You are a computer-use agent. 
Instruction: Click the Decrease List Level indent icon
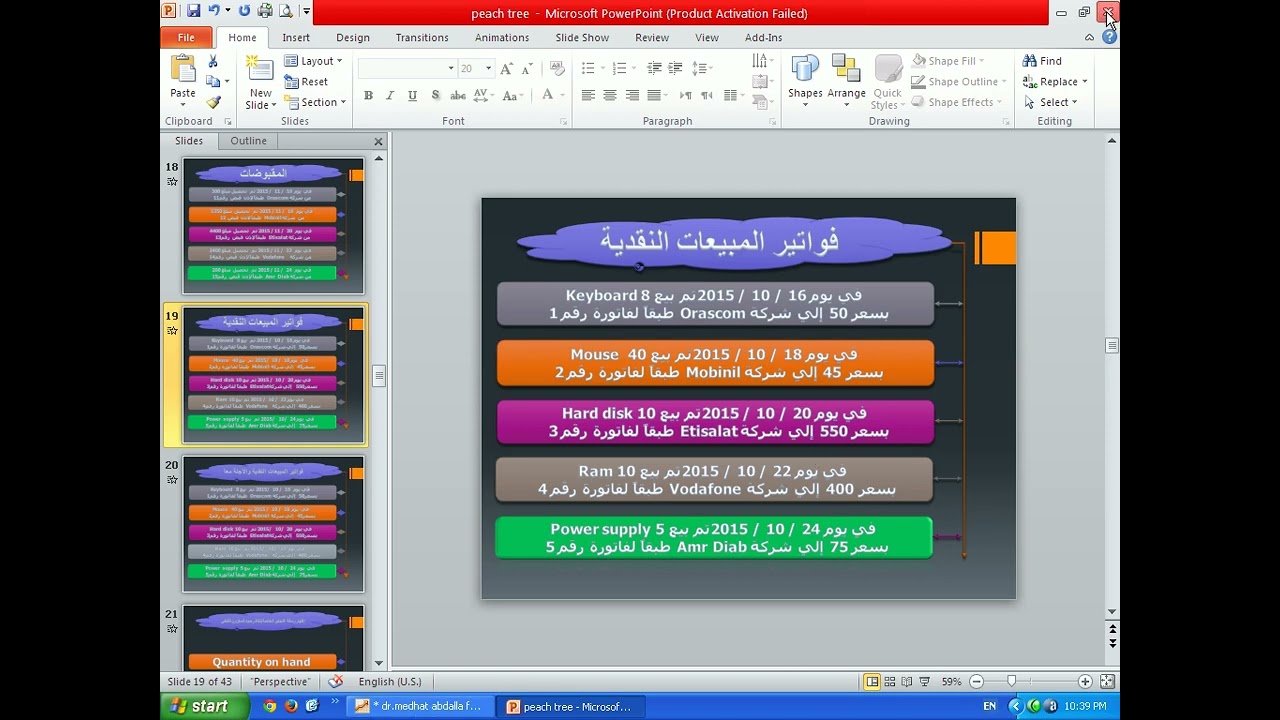(654, 68)
